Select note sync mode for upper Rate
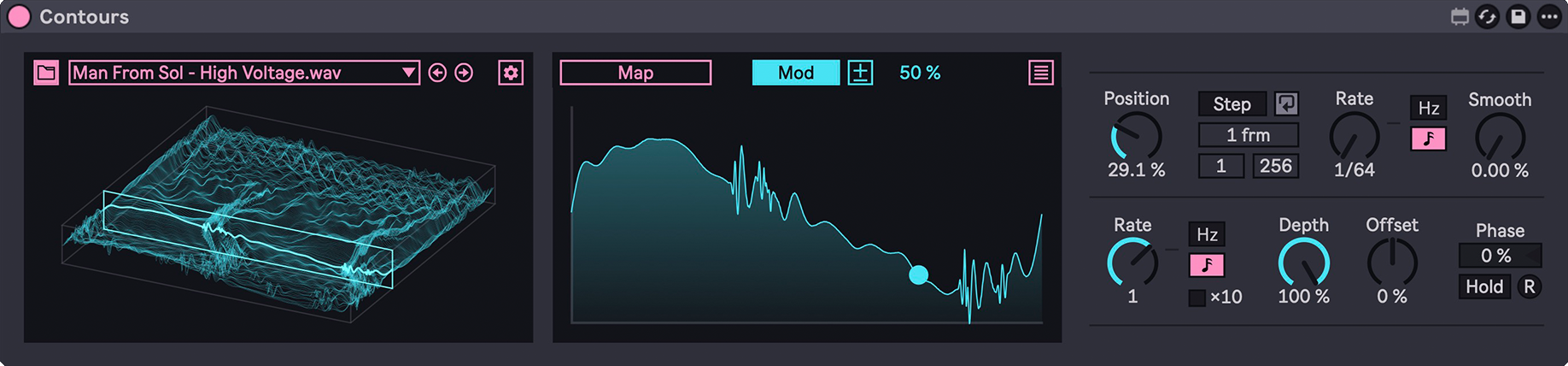 (1429, 139)
